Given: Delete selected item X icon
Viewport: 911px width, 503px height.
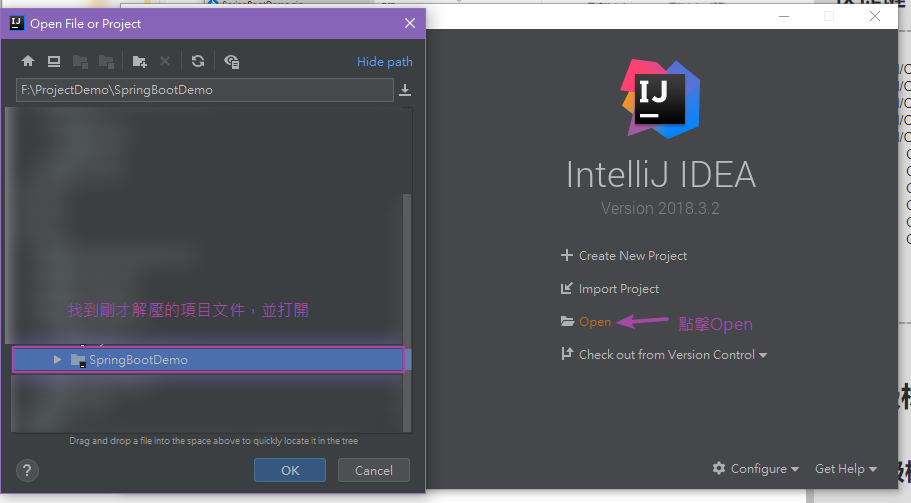Looking at the screenshot, I should click(x=165, y=61).
